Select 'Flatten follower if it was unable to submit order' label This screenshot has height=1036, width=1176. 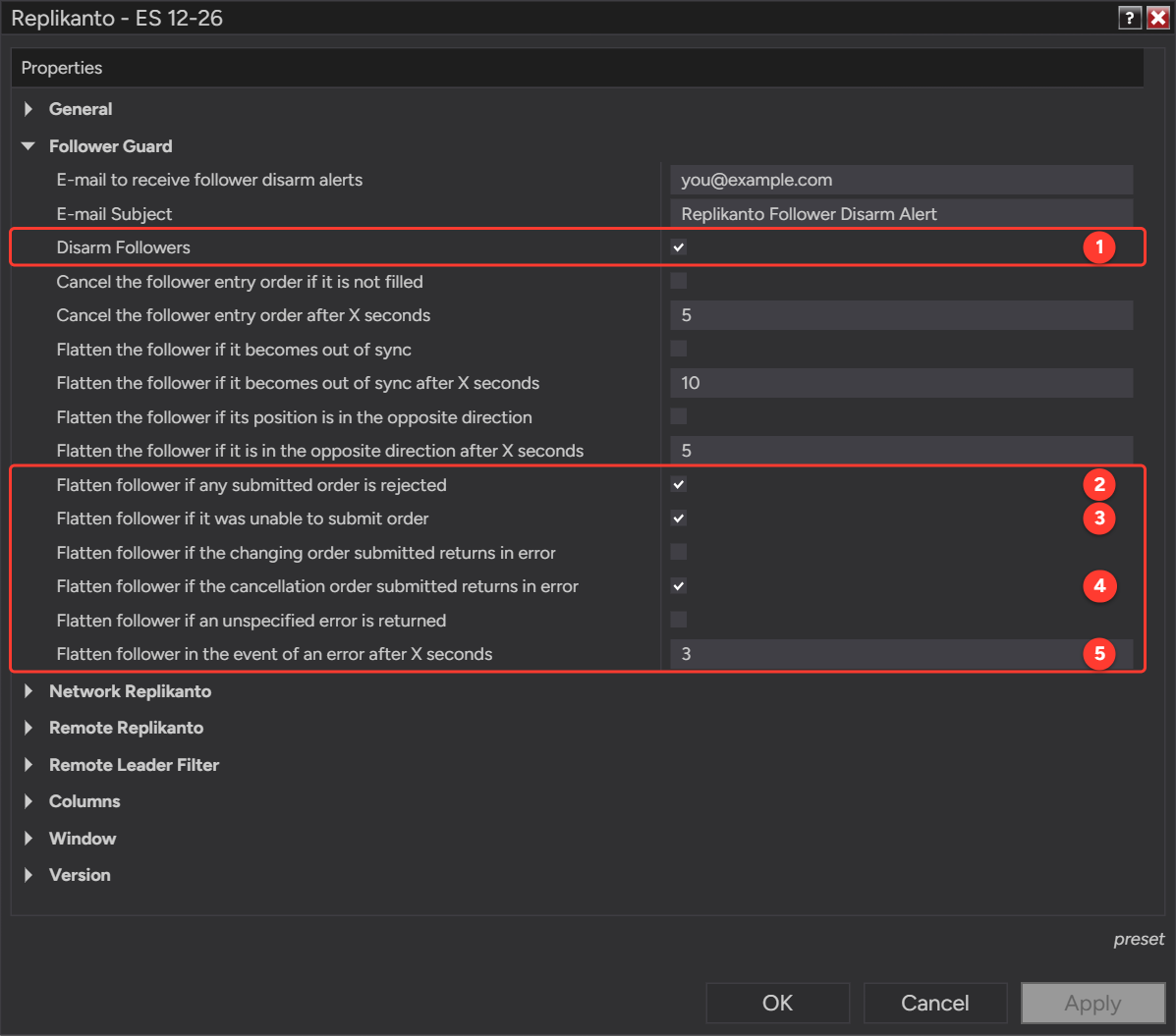tap(243, 518)
